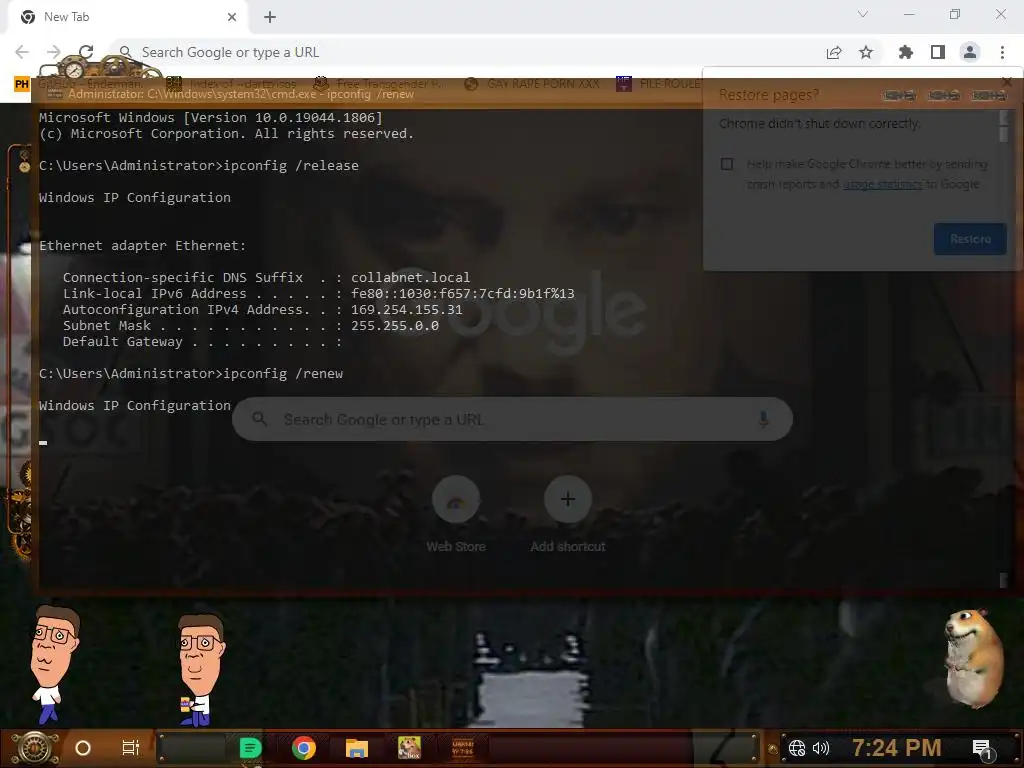Click the Hank Hill character holding a box
Screen dimensions: 1024x768
pyautogui.click(x=200, y=670)
